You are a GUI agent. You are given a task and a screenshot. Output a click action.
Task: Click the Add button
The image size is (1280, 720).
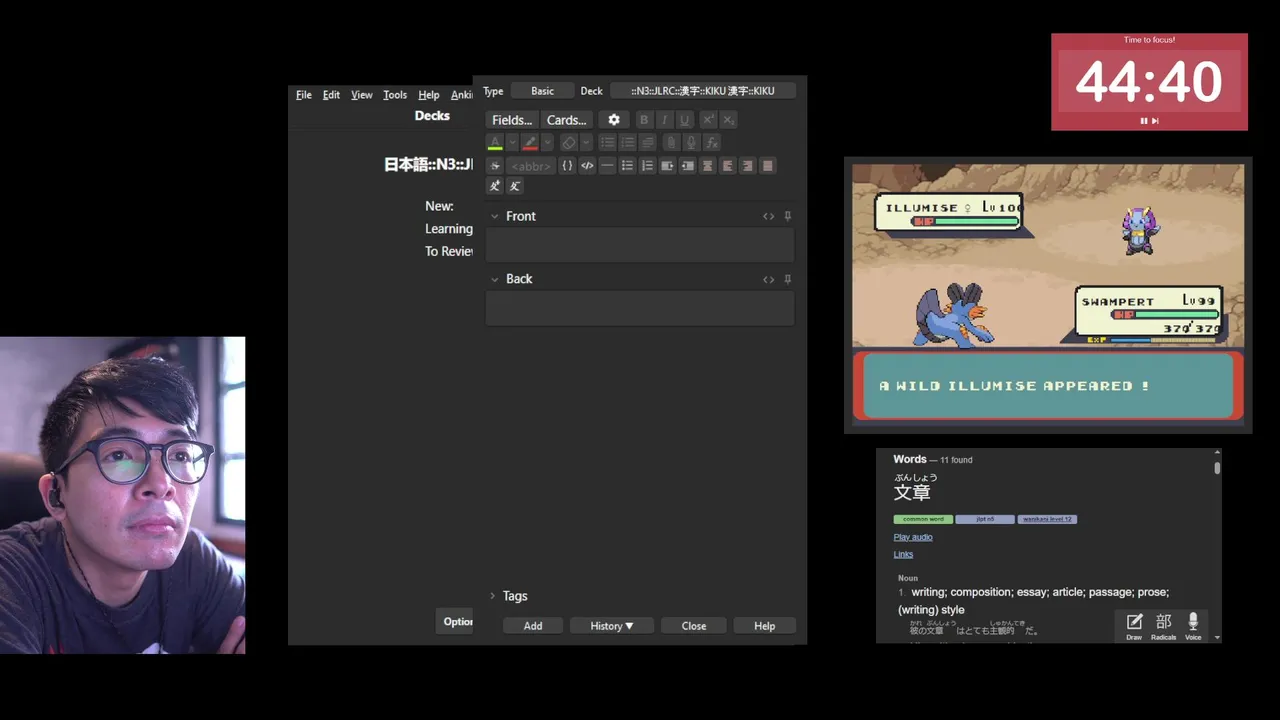pyautogui.click(x=533, y=626)
